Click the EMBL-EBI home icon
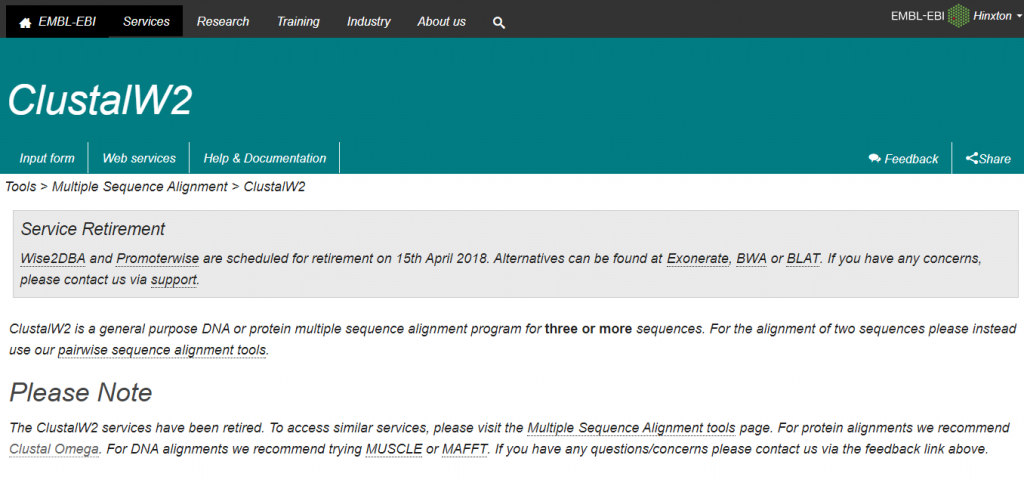The width and height of the screenshot is (1024, 480). coord(25,22)
